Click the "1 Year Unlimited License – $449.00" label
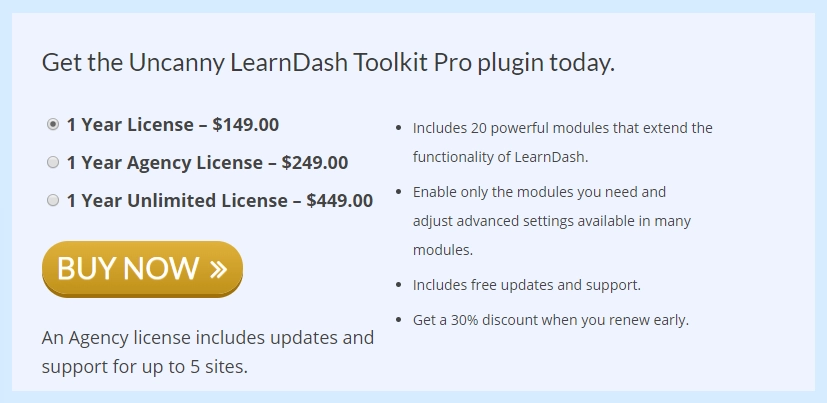827x403 pixels. [219, 200]
